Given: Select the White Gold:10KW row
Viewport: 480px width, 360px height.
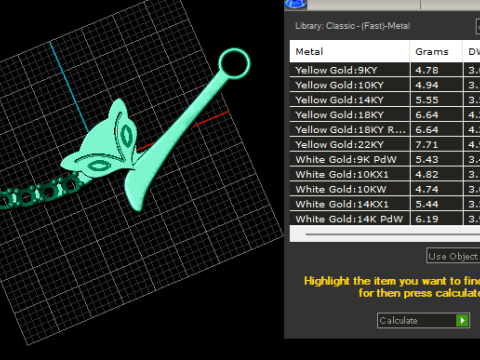Looking at the screenshot, I should tap(385, 189).
